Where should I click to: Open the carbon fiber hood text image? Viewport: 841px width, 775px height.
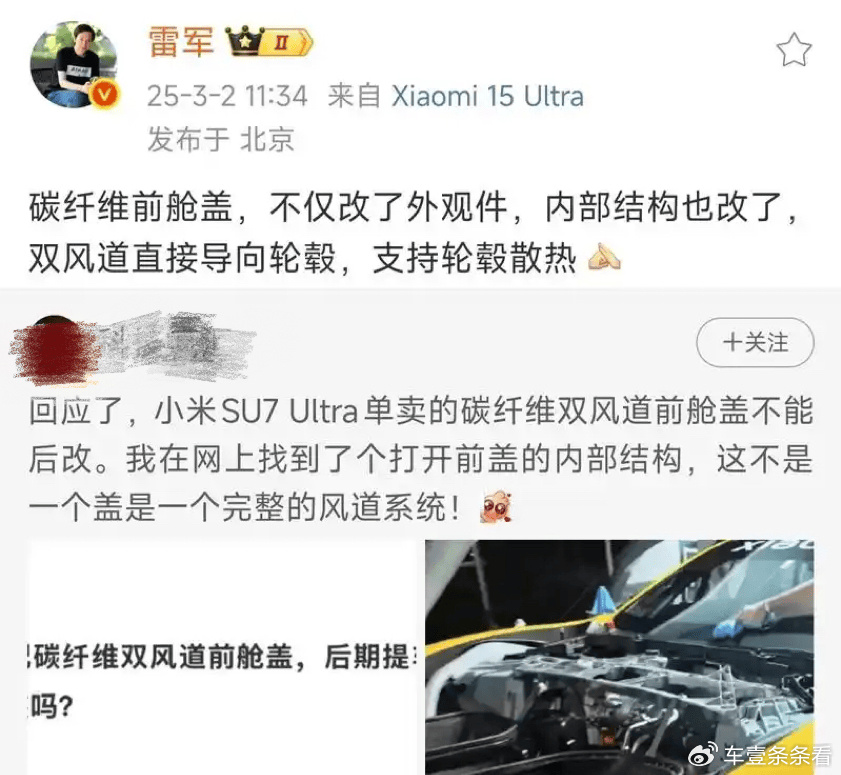pyautogui.click(x=222, y=657)
